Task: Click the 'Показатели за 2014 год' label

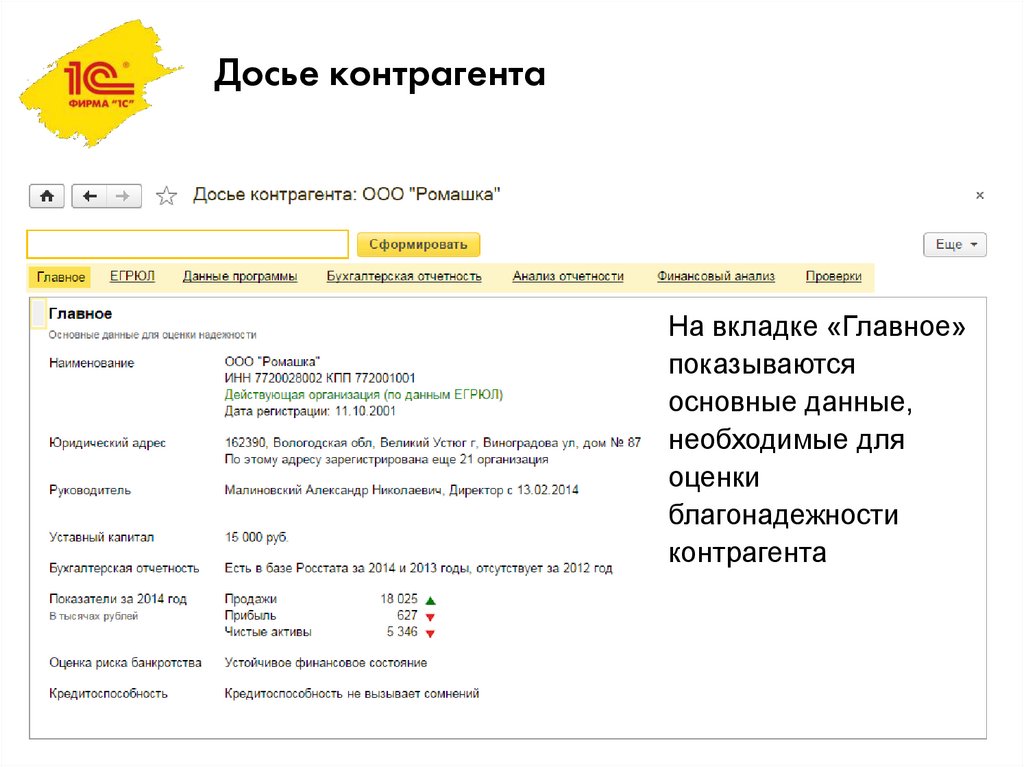Action: [x=118, y=599]
